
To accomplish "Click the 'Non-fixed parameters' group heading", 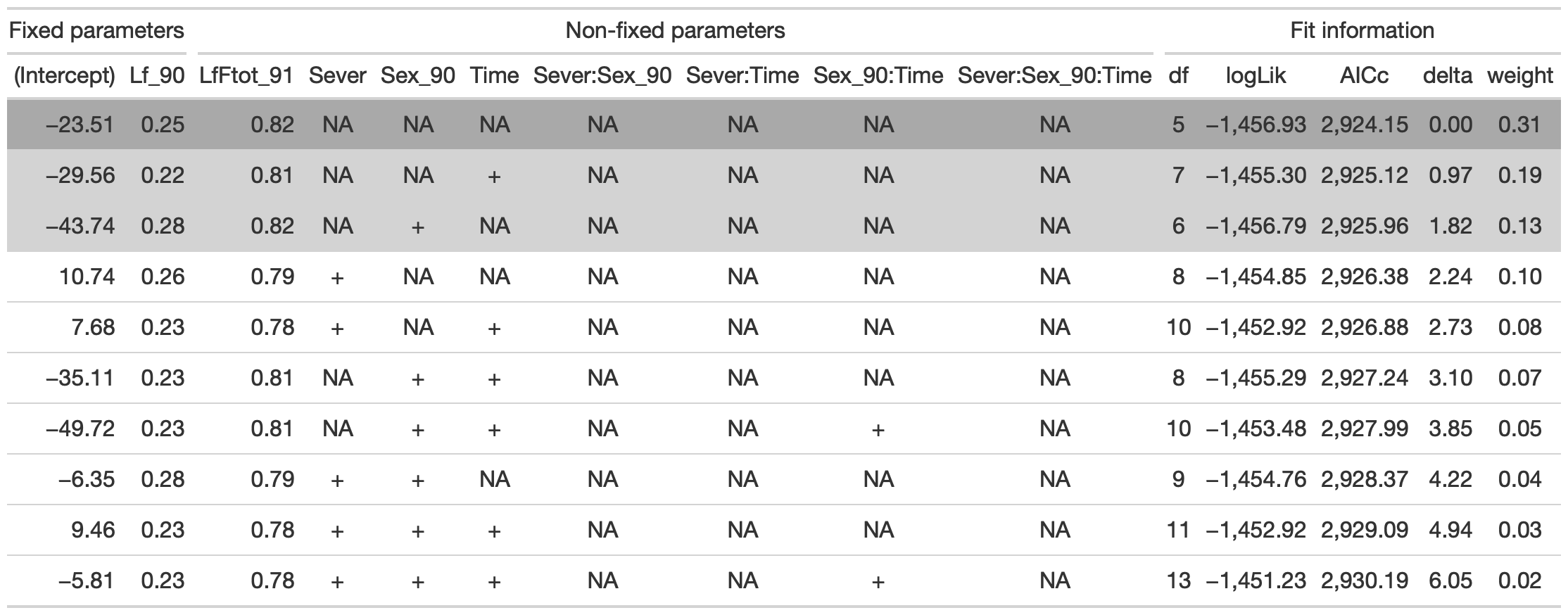I will click(x=675, y=31).
